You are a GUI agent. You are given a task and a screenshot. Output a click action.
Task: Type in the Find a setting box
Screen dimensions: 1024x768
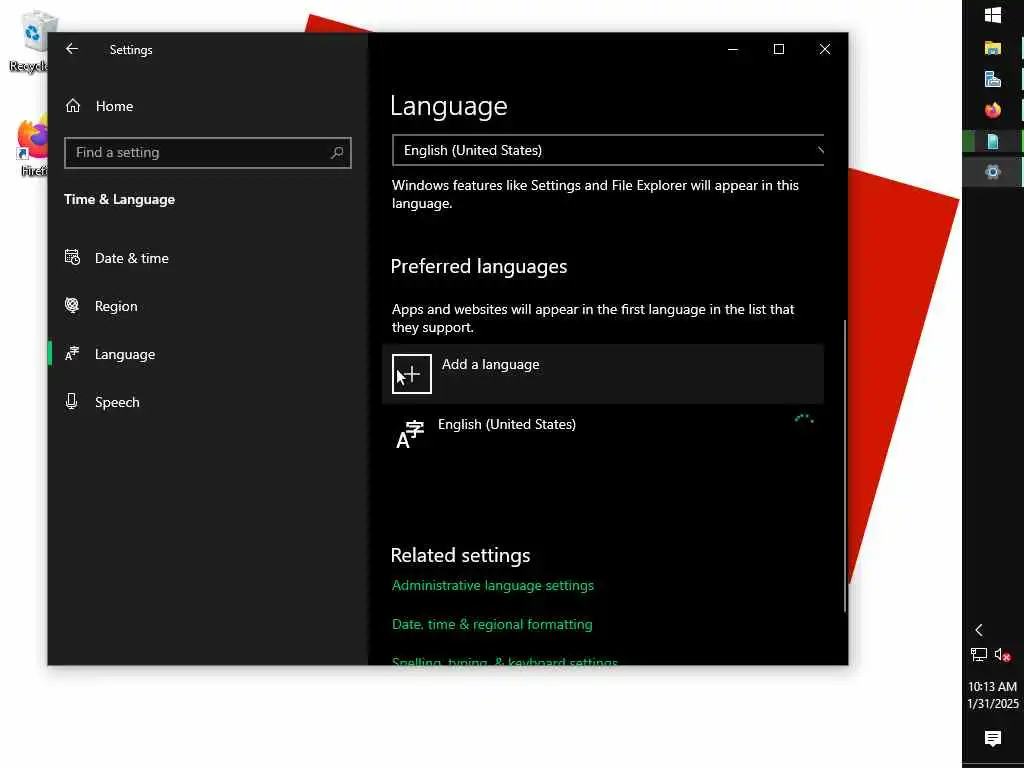[x=208, y=153]
